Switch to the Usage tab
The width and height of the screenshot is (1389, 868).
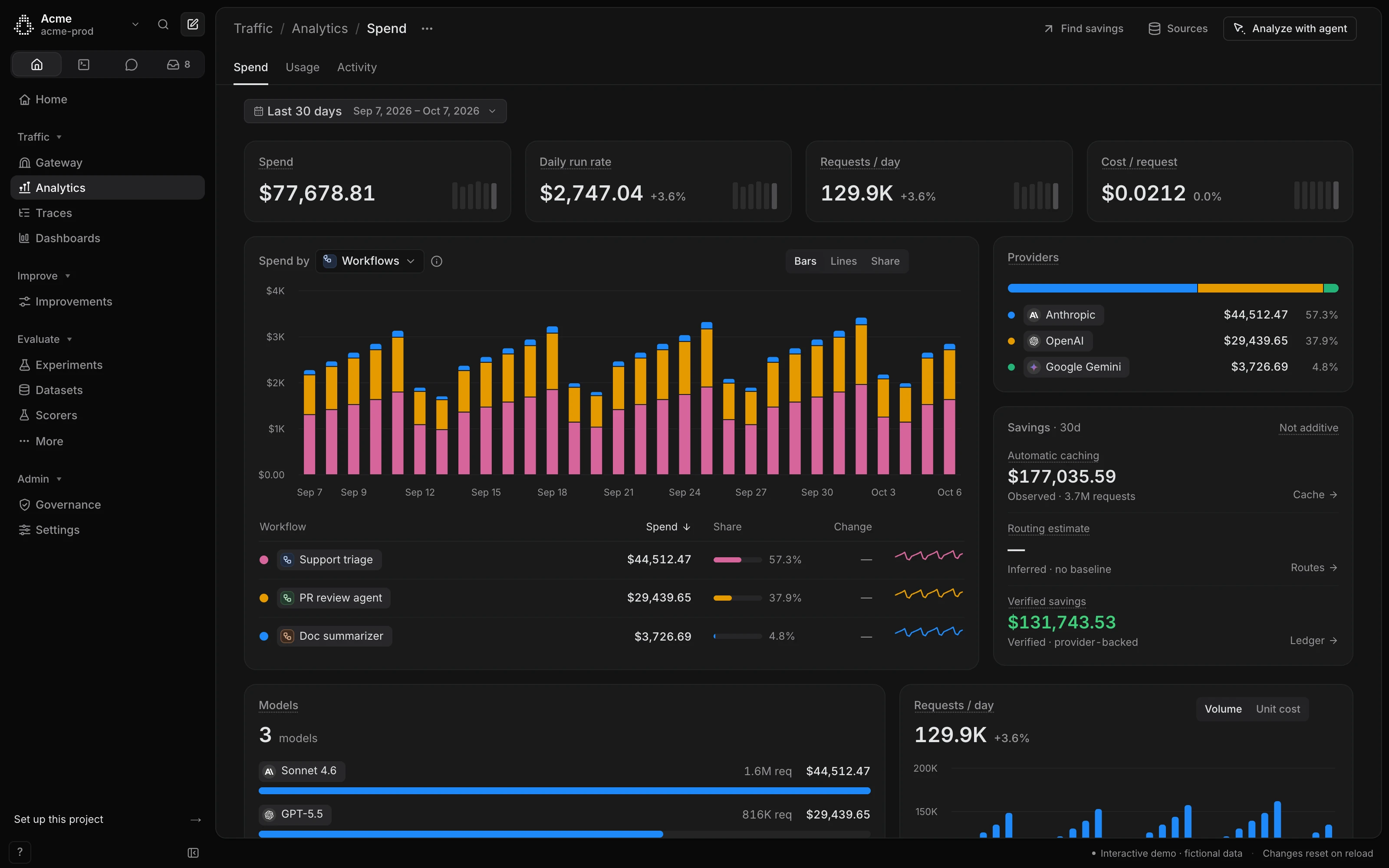303,67
